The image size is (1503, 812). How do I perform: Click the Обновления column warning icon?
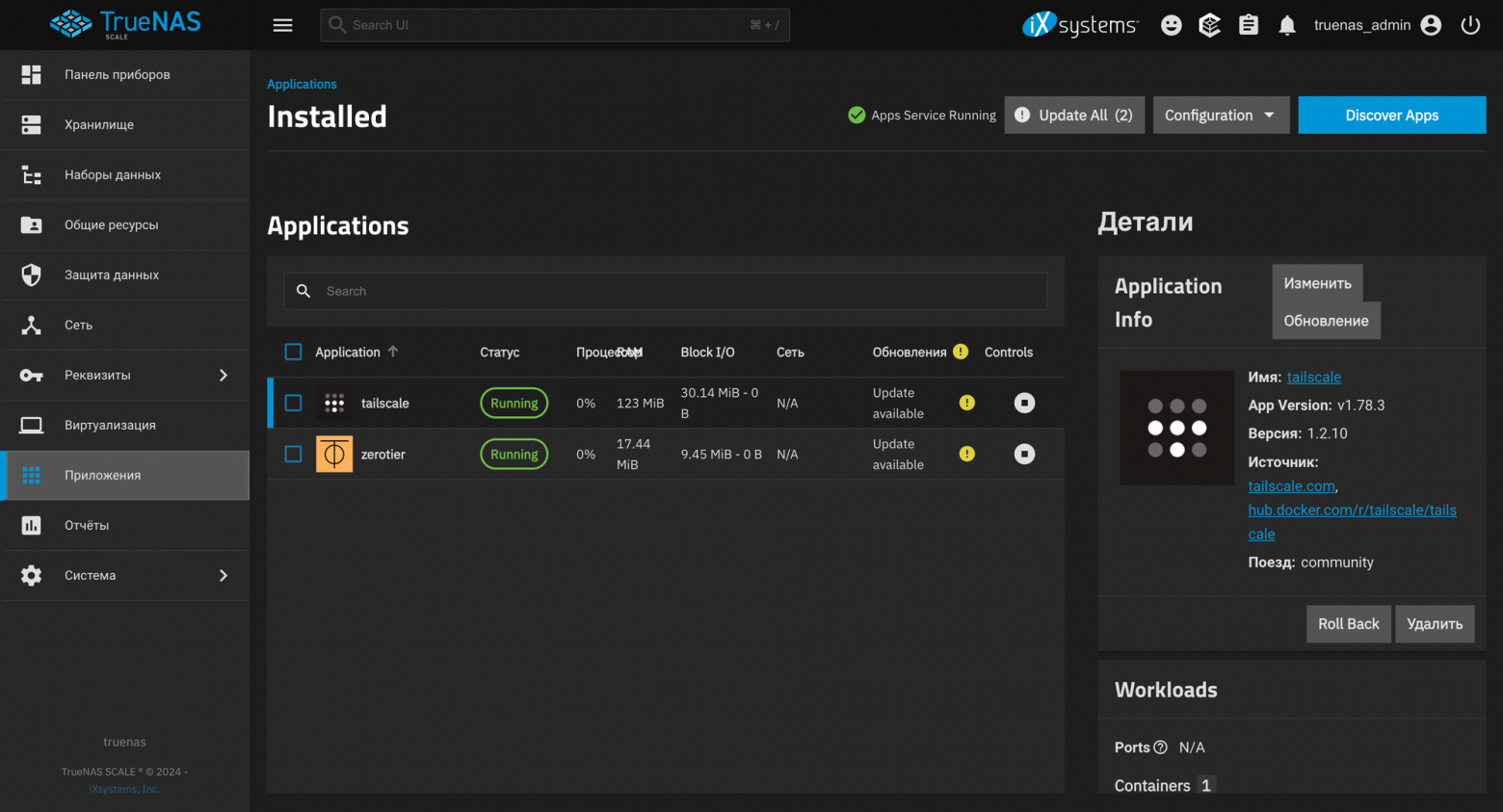pos(961,352)
